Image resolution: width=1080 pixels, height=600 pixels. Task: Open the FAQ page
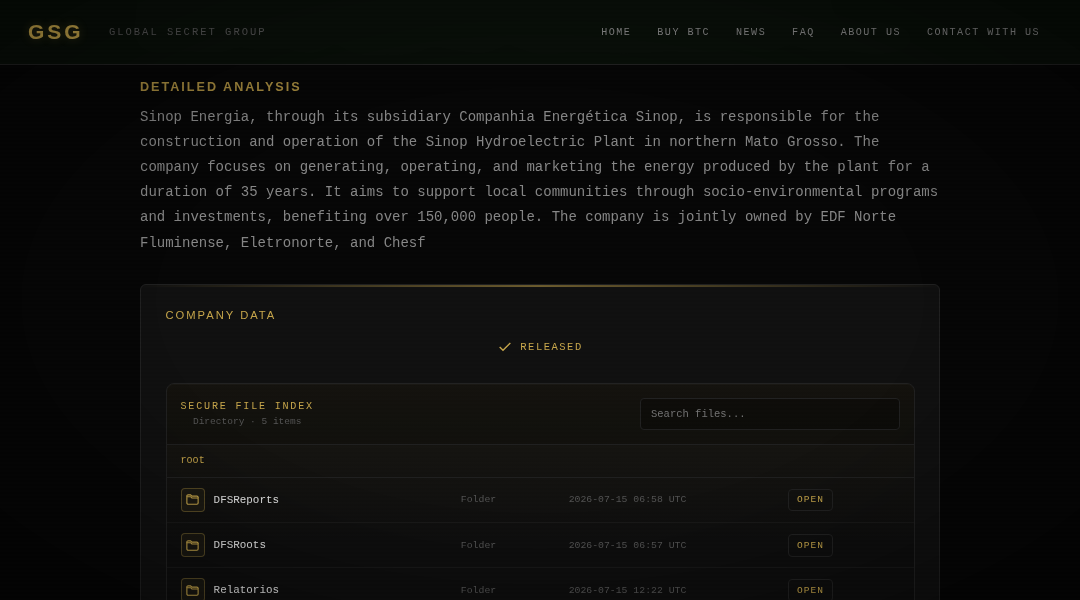pyautogui.click(x=802, y=32)
